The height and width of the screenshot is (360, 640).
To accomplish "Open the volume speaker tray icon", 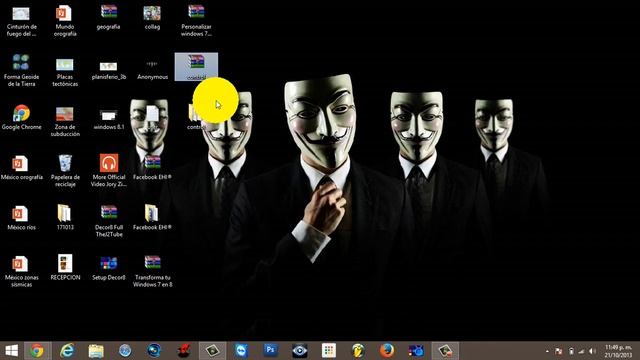I will [x=593, y=351].
